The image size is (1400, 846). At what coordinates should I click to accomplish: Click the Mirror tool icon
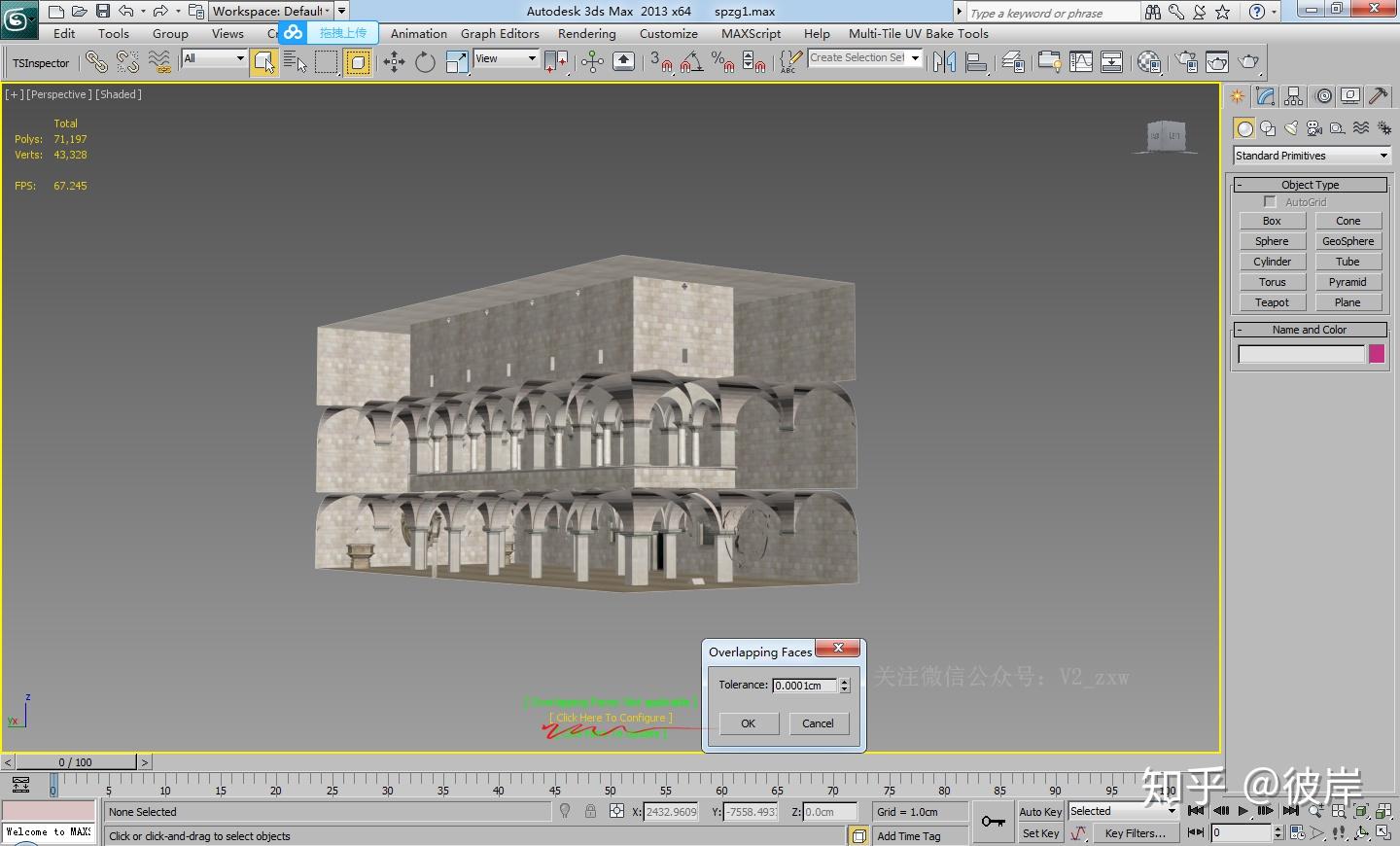[943, 63]
